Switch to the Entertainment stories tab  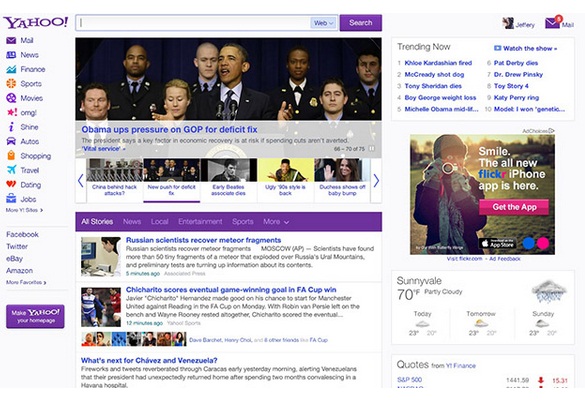click(200, 222)
